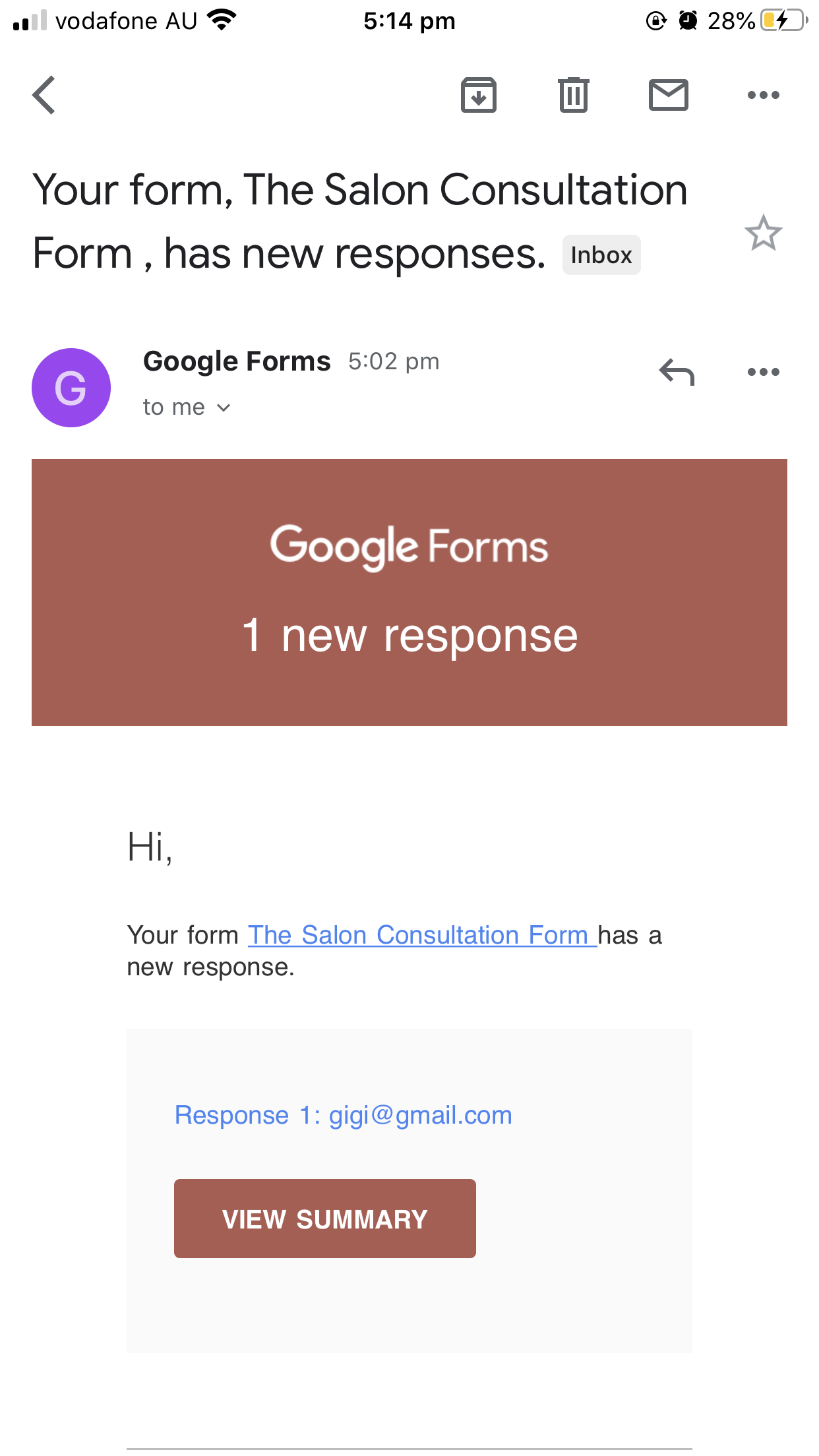Go back with the left chevron arrow

pos(44,95)
